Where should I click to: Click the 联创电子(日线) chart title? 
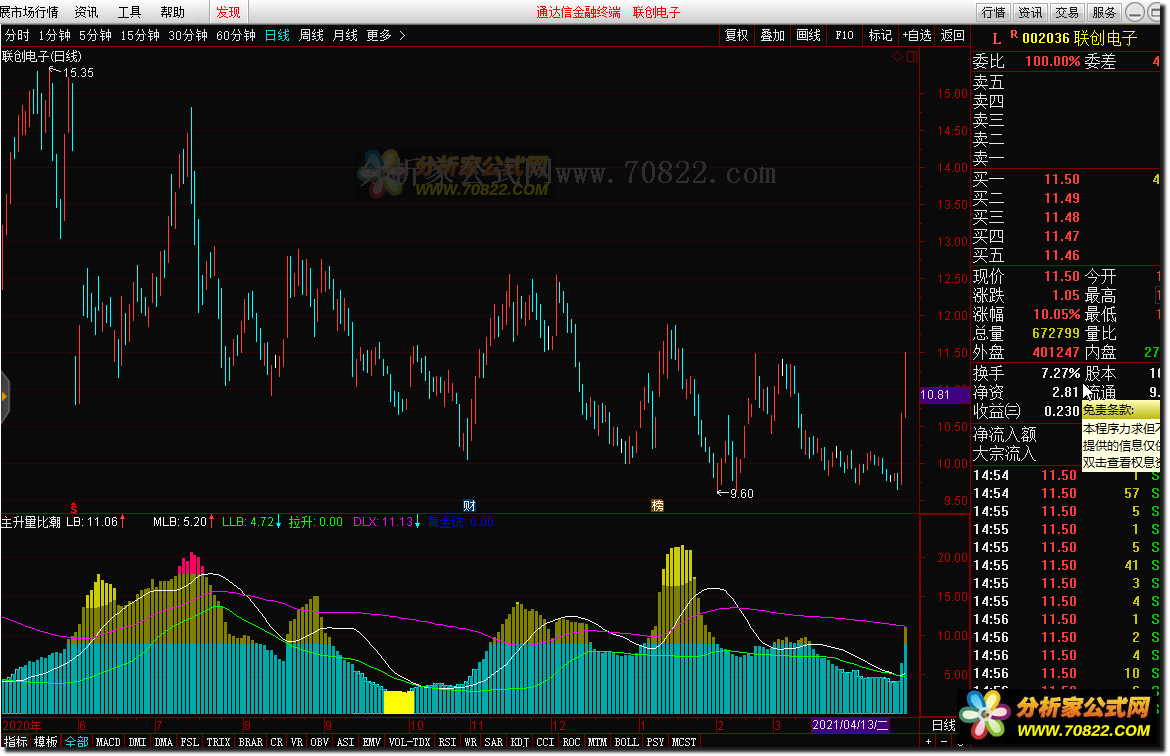tap(42, 56)
